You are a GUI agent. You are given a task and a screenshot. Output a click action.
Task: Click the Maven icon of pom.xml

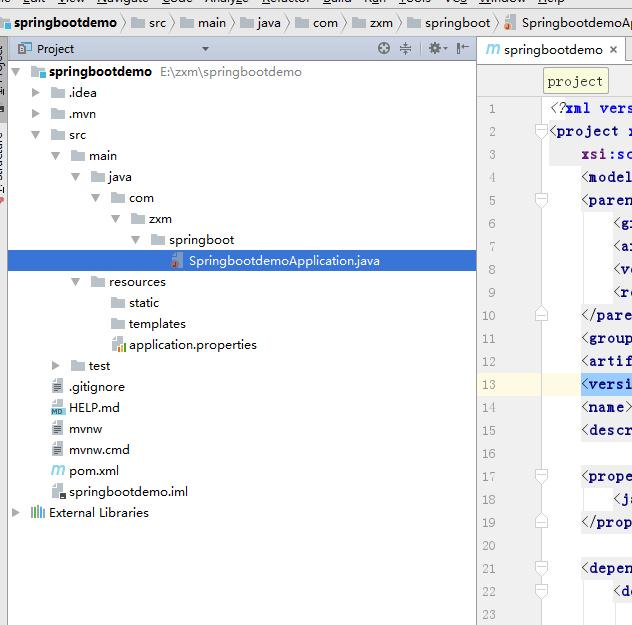[58, 470]
